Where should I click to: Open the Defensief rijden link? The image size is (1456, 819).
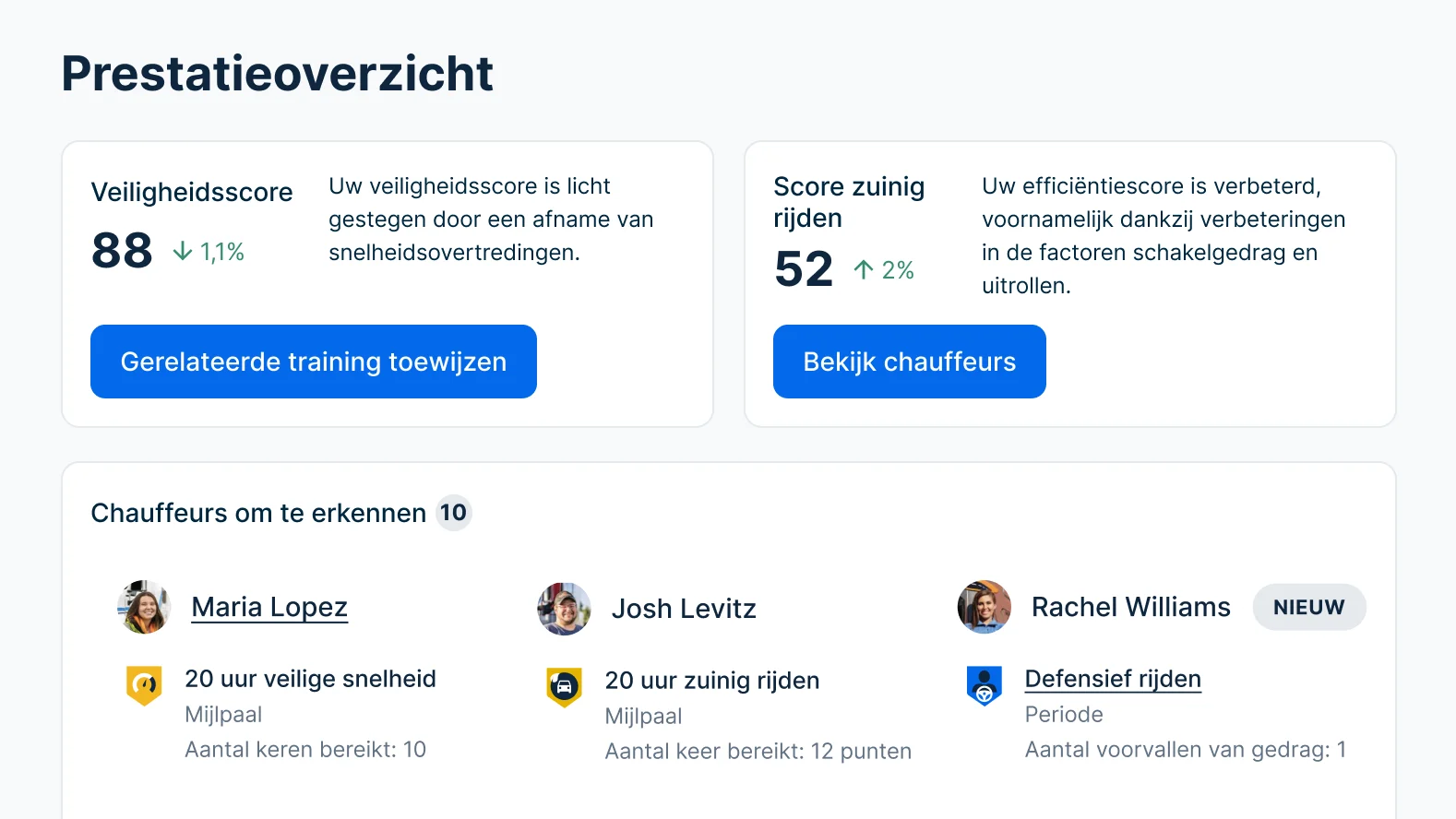click(x=1112, y=679)
